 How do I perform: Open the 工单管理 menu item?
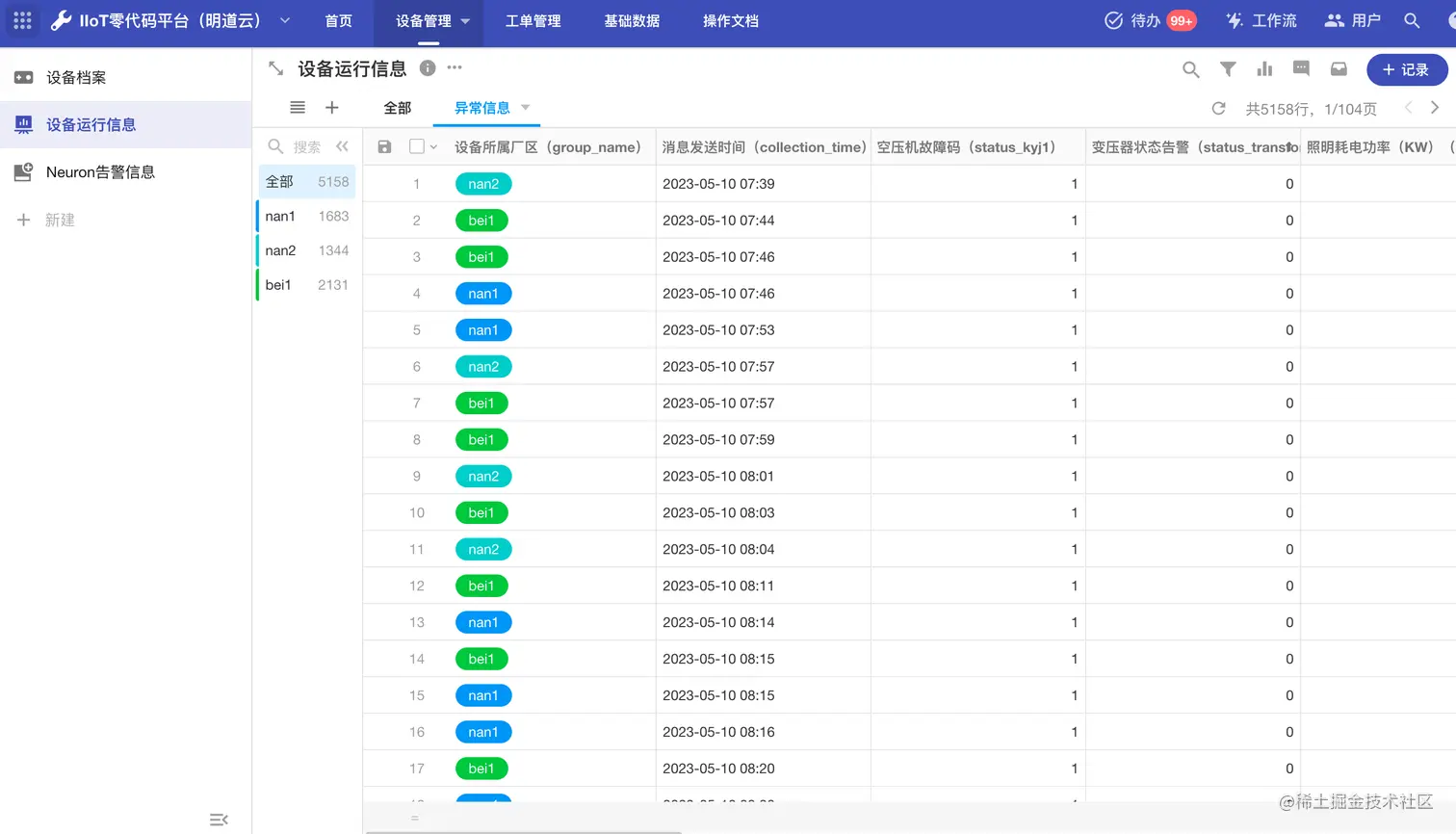pyautogui.click(x=533, y=21)
